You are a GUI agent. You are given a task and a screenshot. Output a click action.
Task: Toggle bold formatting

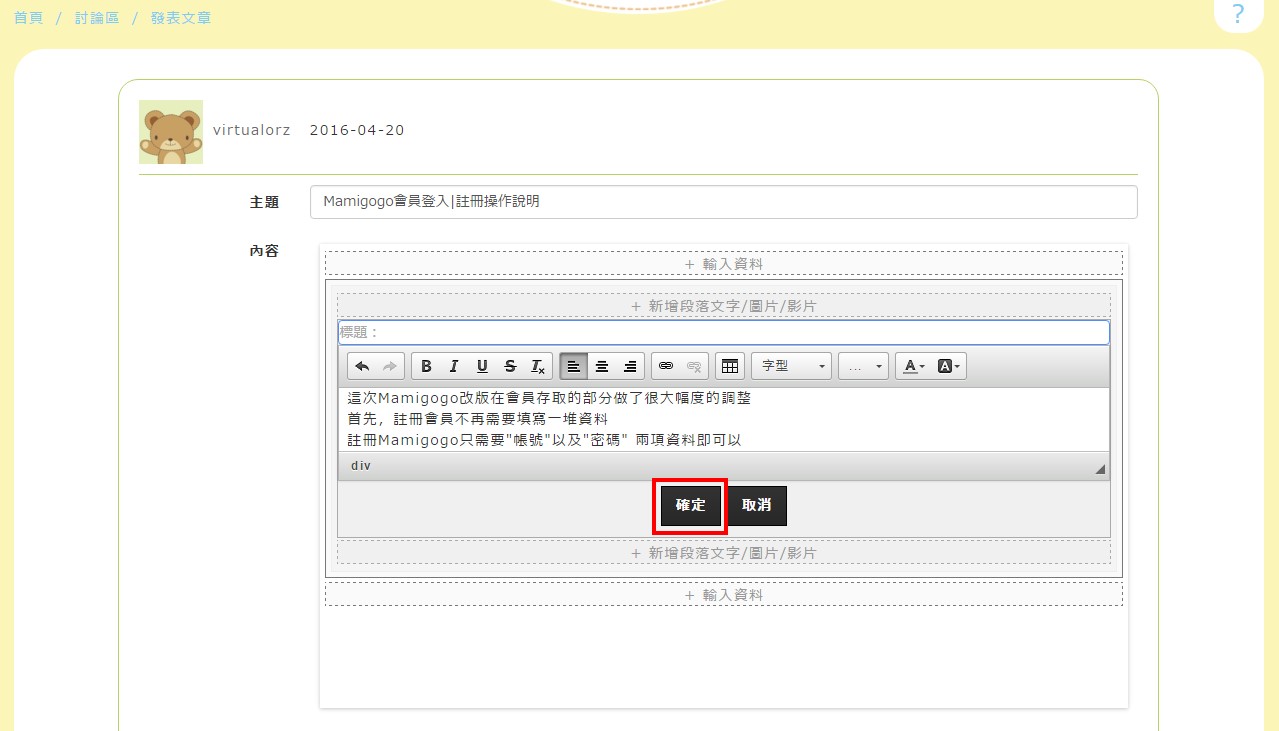(426, 366)
